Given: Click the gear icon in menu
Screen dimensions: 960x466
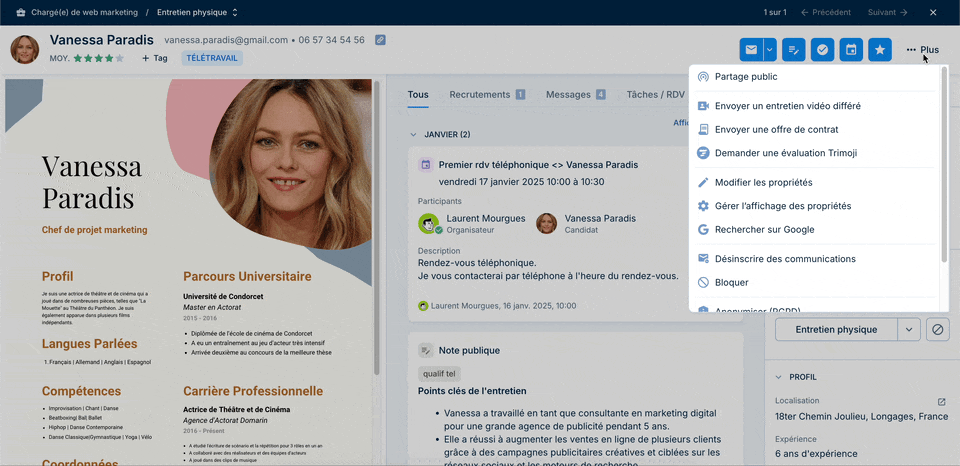Looking at the screenshot, I should tap(703, 206).
